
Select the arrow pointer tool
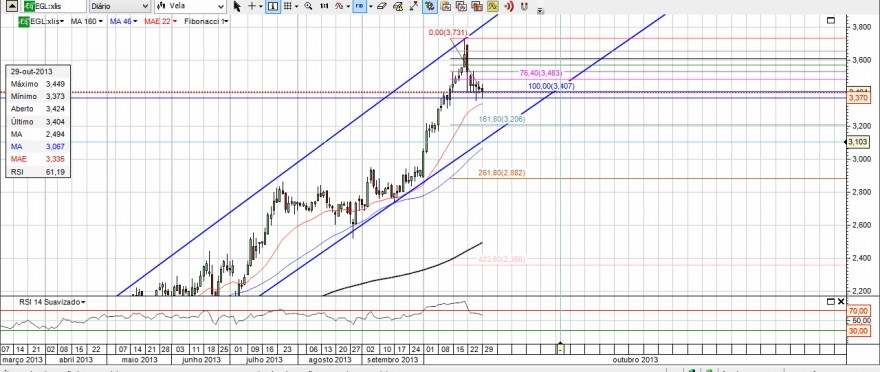[x=237, y=6]
